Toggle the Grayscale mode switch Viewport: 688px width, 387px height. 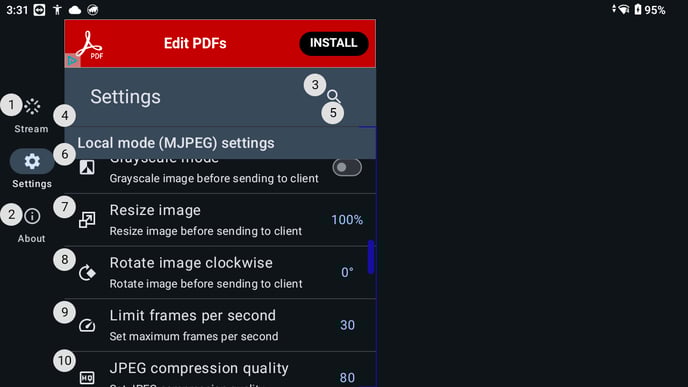[x=347, y=167]
